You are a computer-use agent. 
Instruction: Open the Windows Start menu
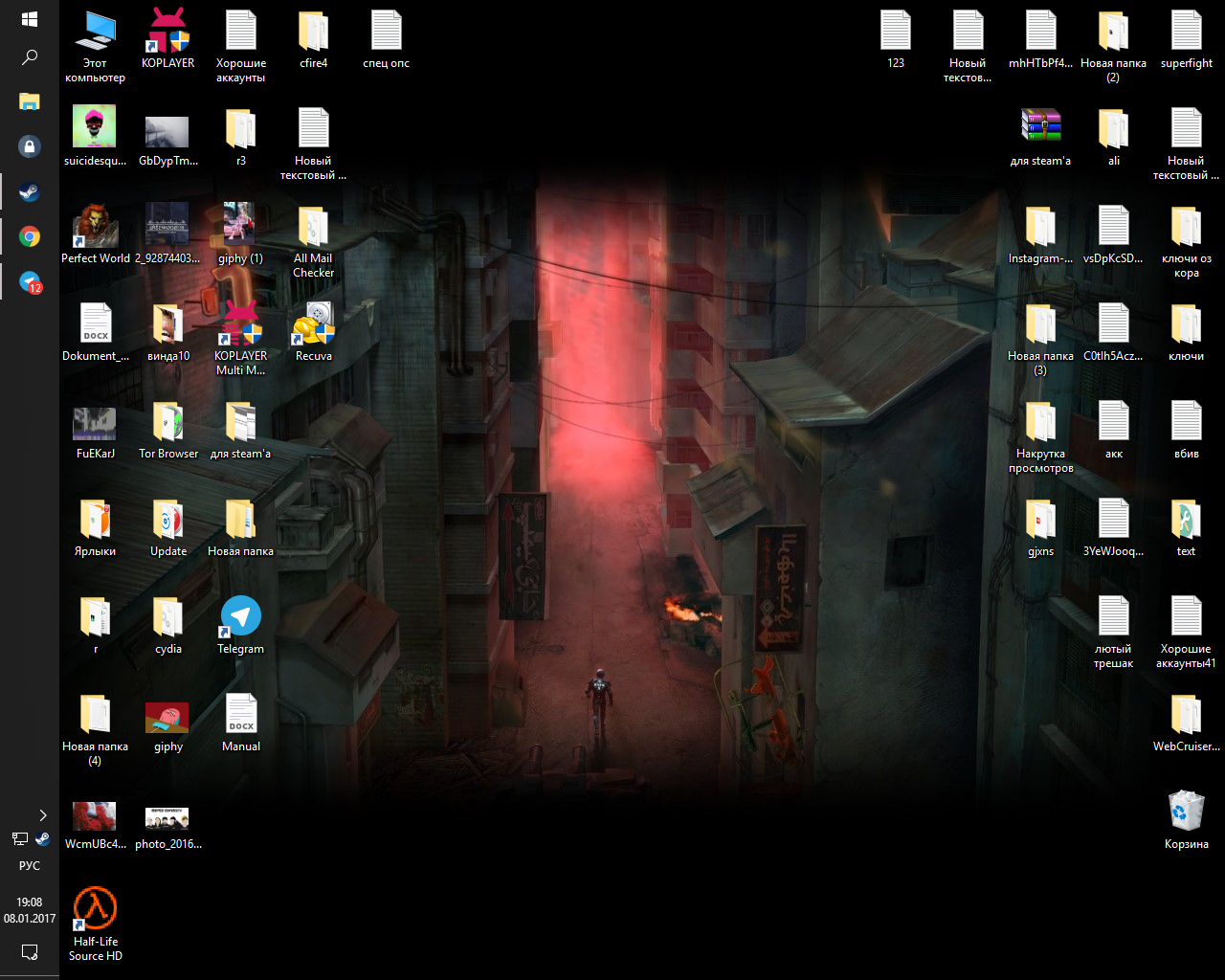coord(29,19)
